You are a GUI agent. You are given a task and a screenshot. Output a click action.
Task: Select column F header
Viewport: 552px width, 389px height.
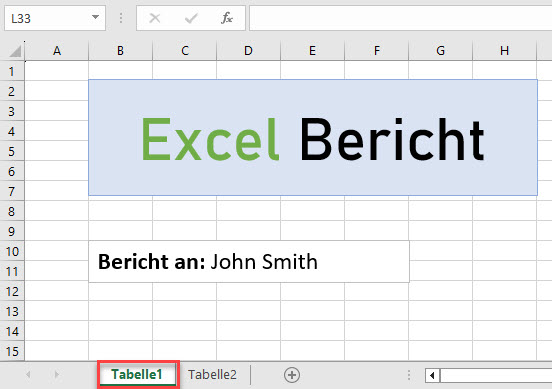(377, 51)
